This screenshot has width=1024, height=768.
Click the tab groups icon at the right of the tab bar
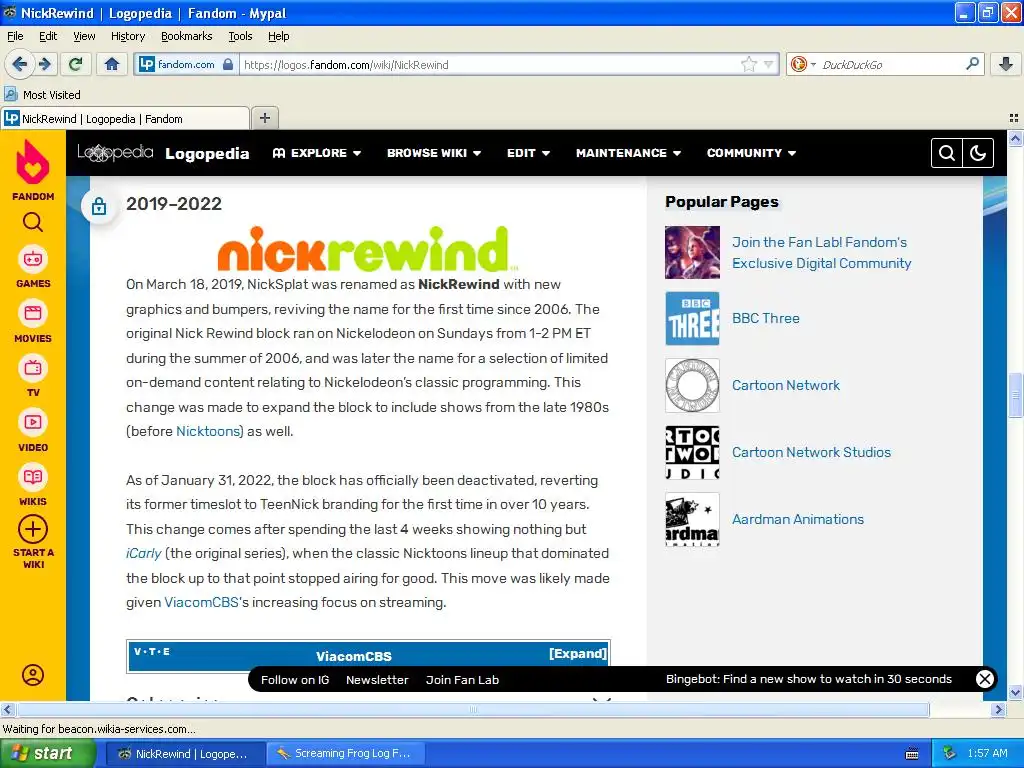1014,118
